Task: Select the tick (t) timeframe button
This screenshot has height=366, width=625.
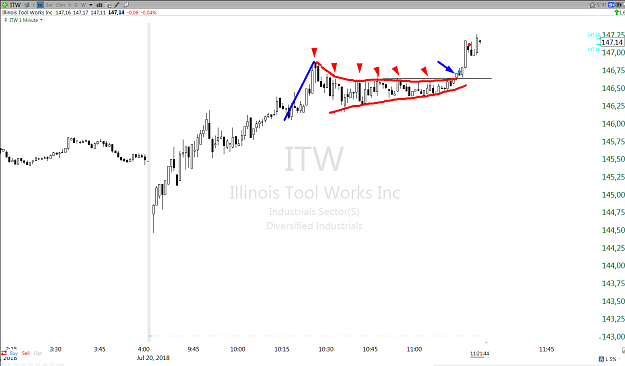Action: (33, 5)
